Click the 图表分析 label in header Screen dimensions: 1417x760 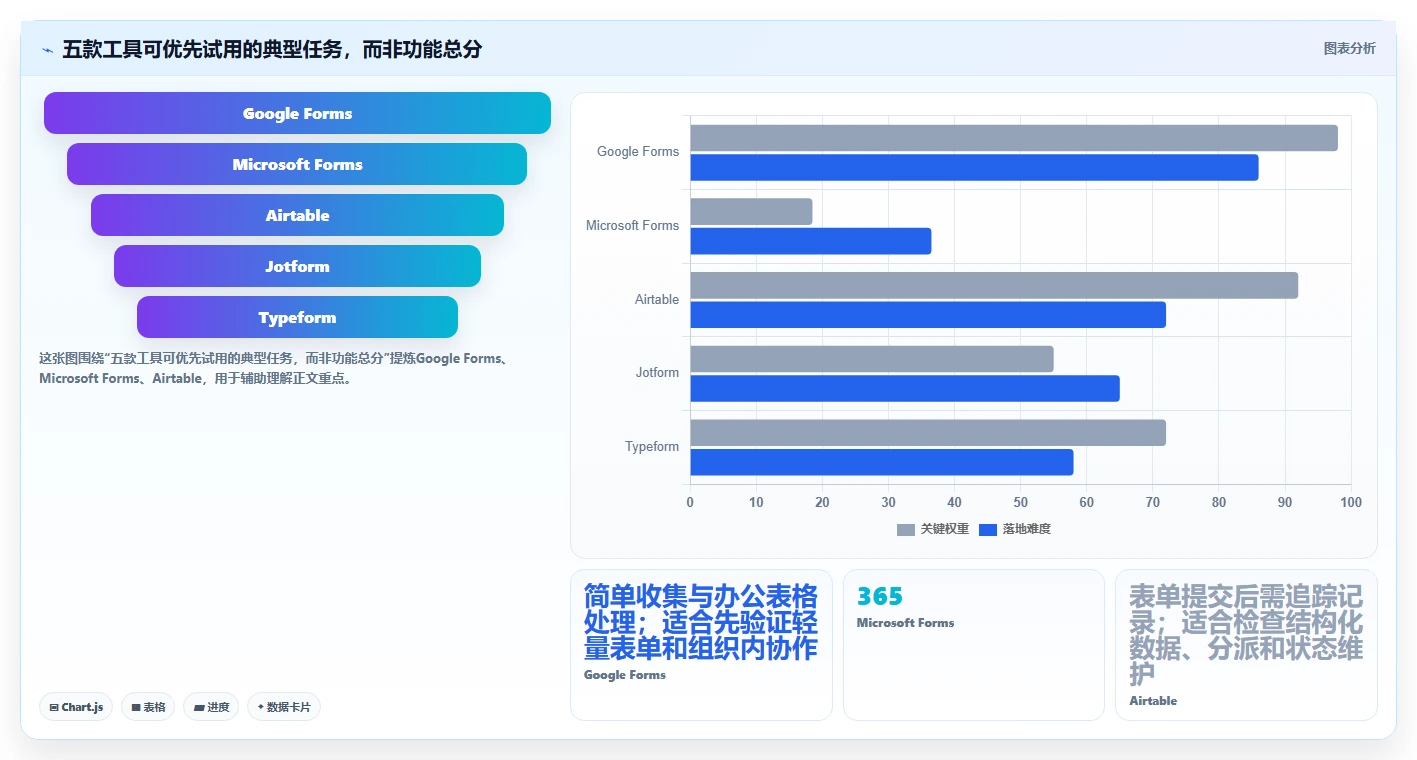(1349, 48)
